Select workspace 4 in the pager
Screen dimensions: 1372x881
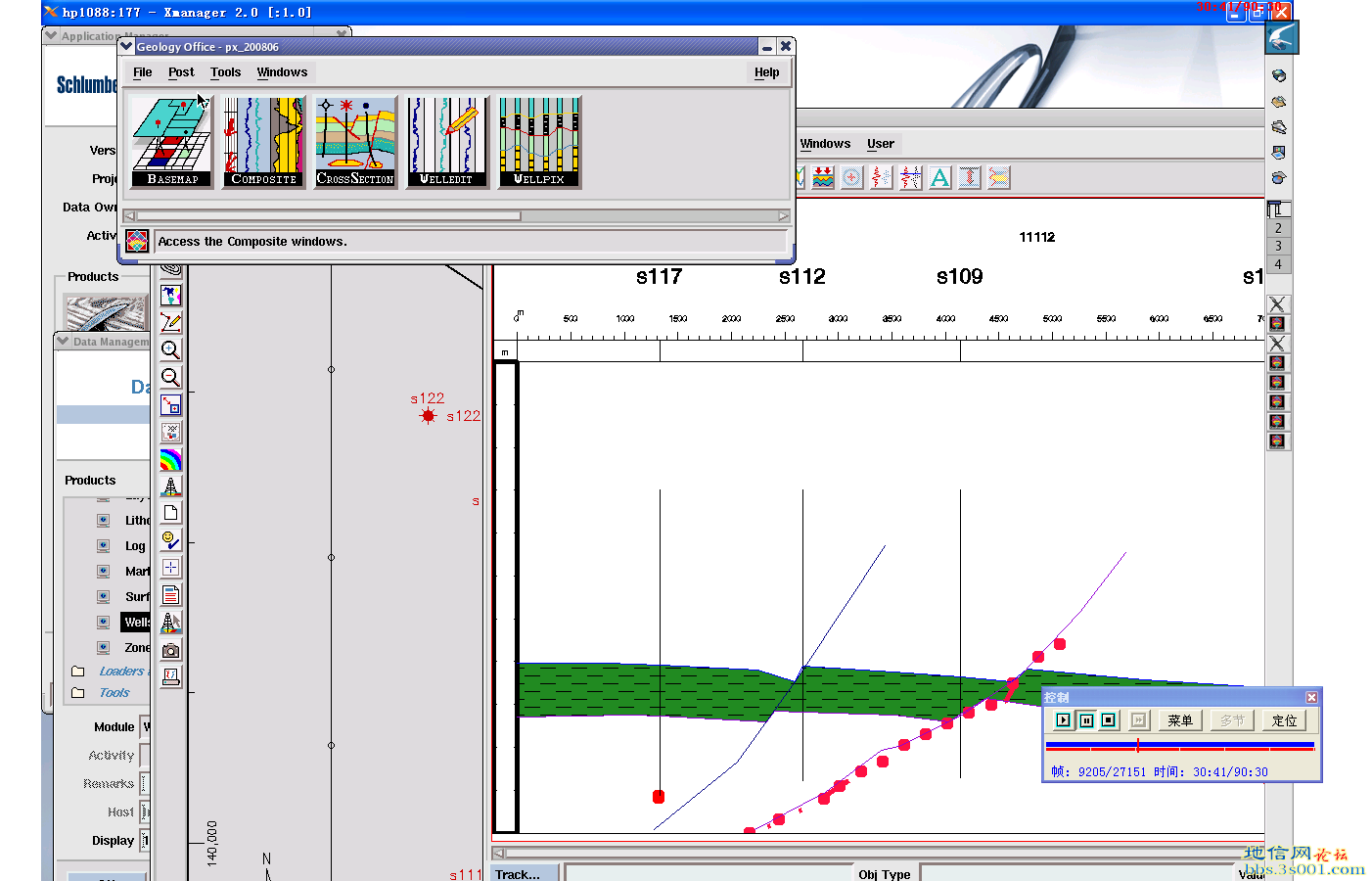coord(1278,264)
